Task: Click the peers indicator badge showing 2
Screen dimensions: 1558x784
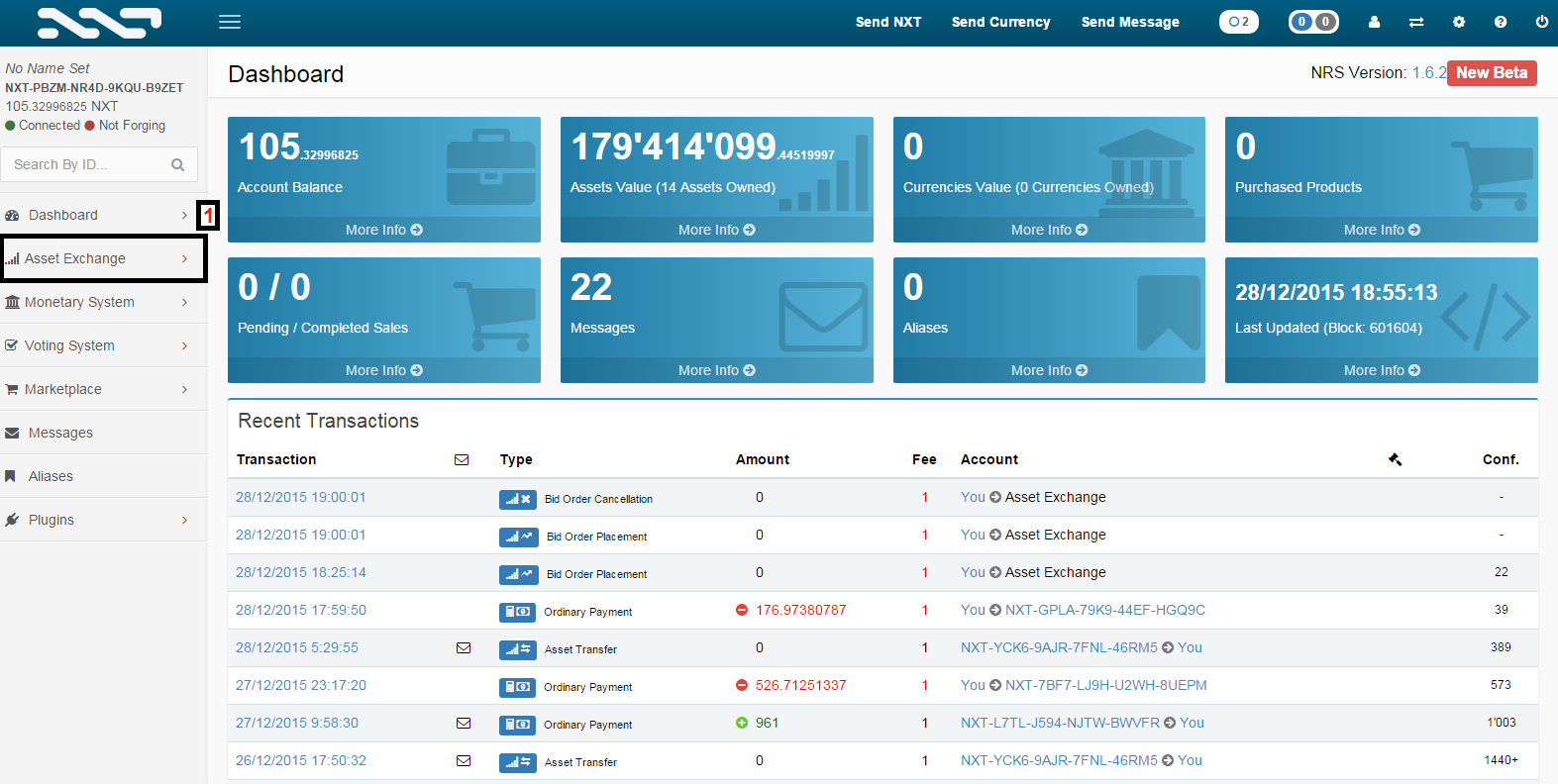Action: tap(1239, 22)
